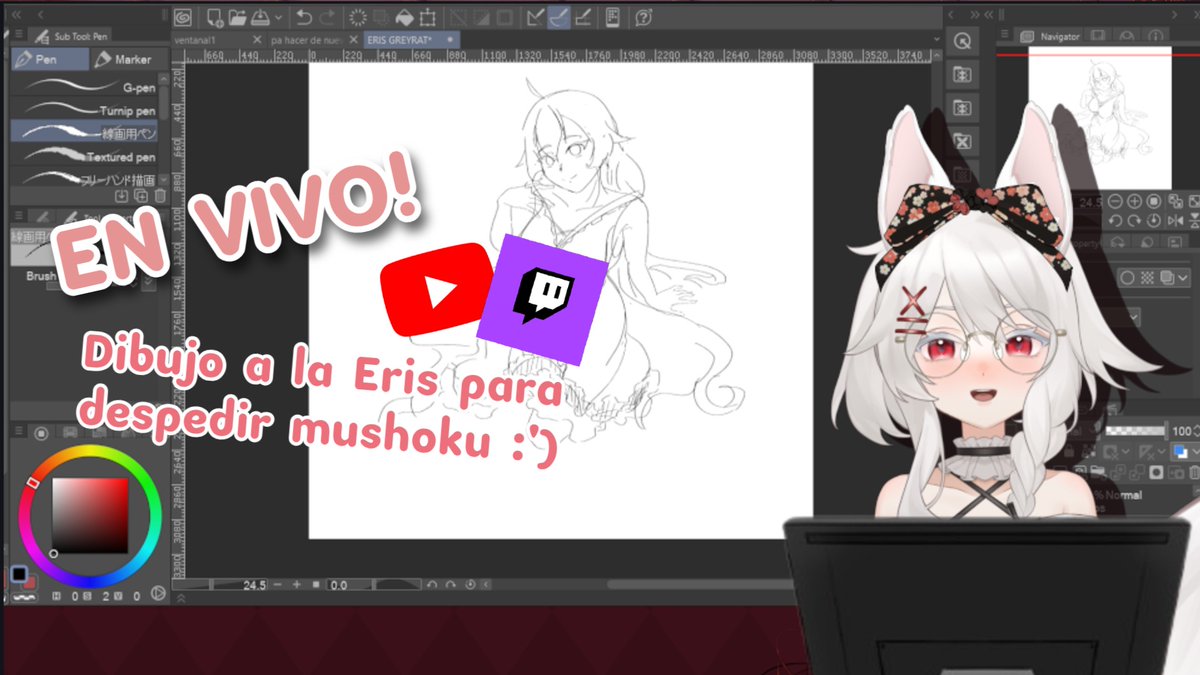Click Import sub tool download icon
1200x675 pixels.
tap(122, 196)
